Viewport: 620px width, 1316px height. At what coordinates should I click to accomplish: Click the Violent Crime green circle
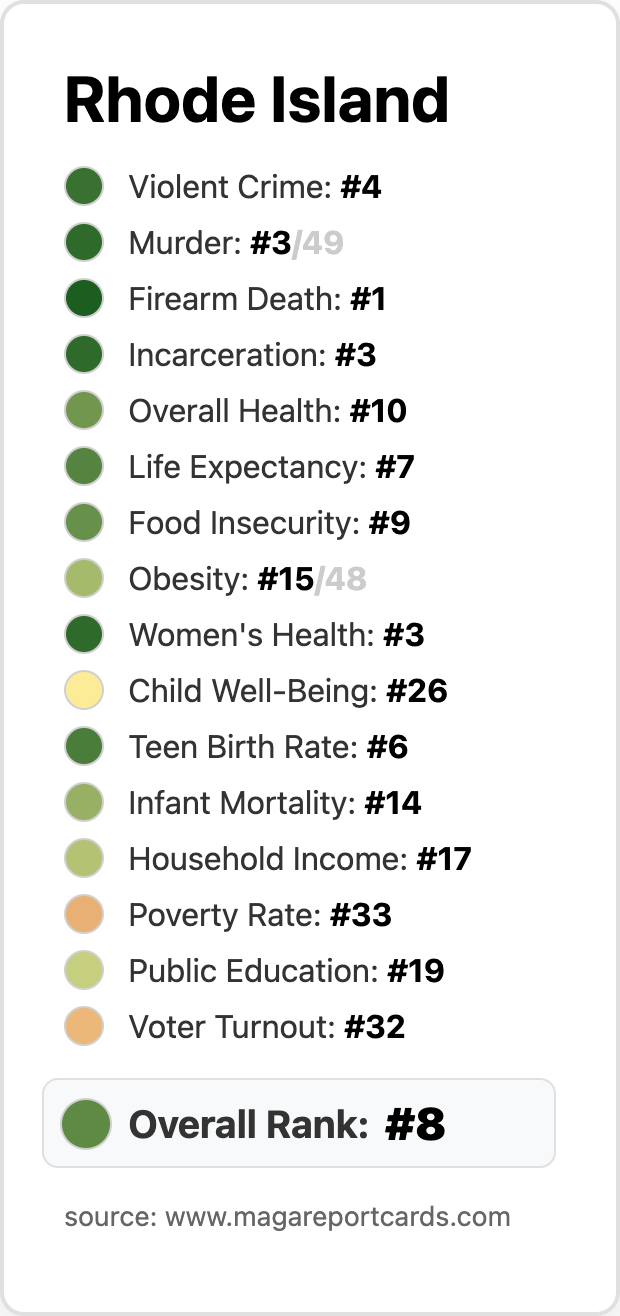click(84, 187)
